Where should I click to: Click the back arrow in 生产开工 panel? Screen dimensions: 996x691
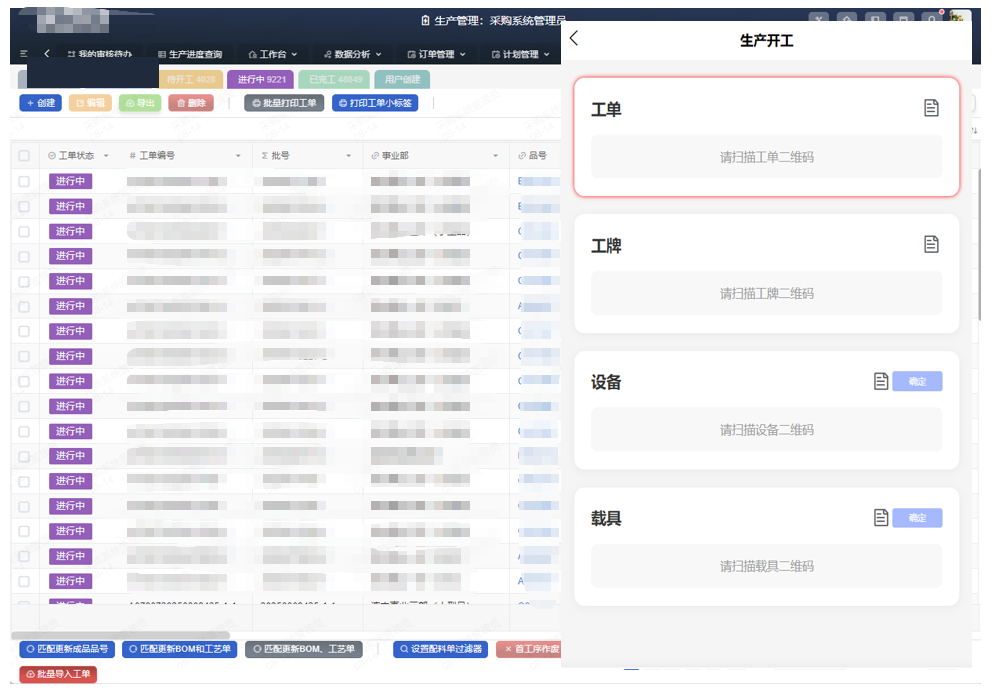click(574, 39)
